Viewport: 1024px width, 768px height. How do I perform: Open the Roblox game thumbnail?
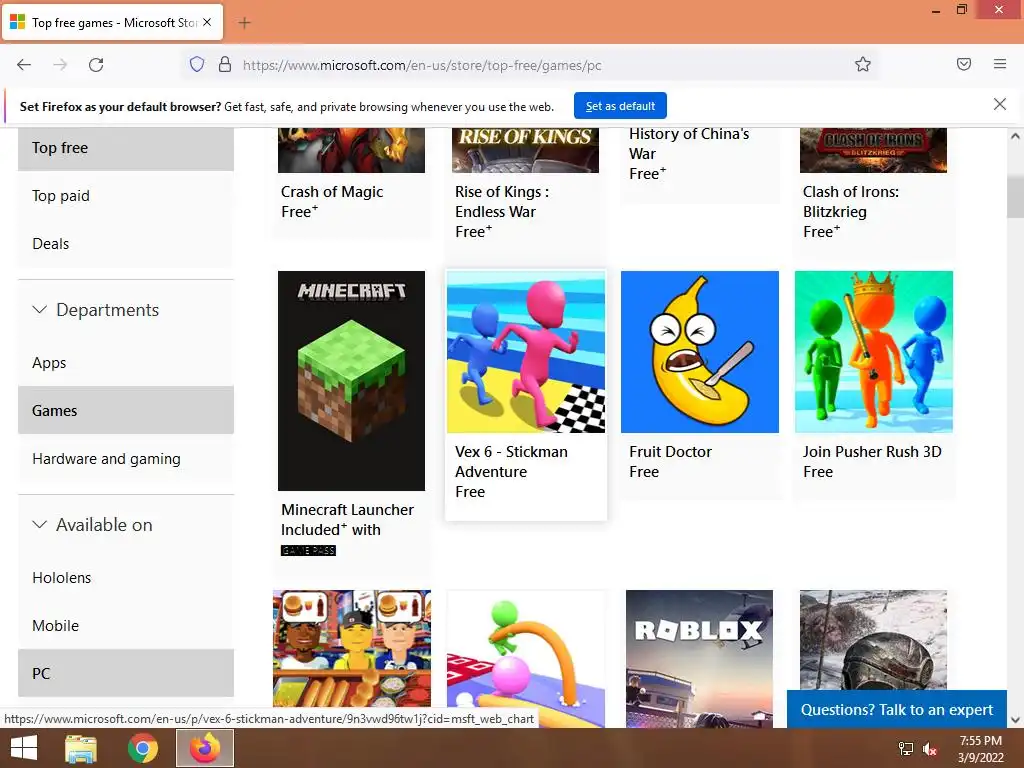699,658
